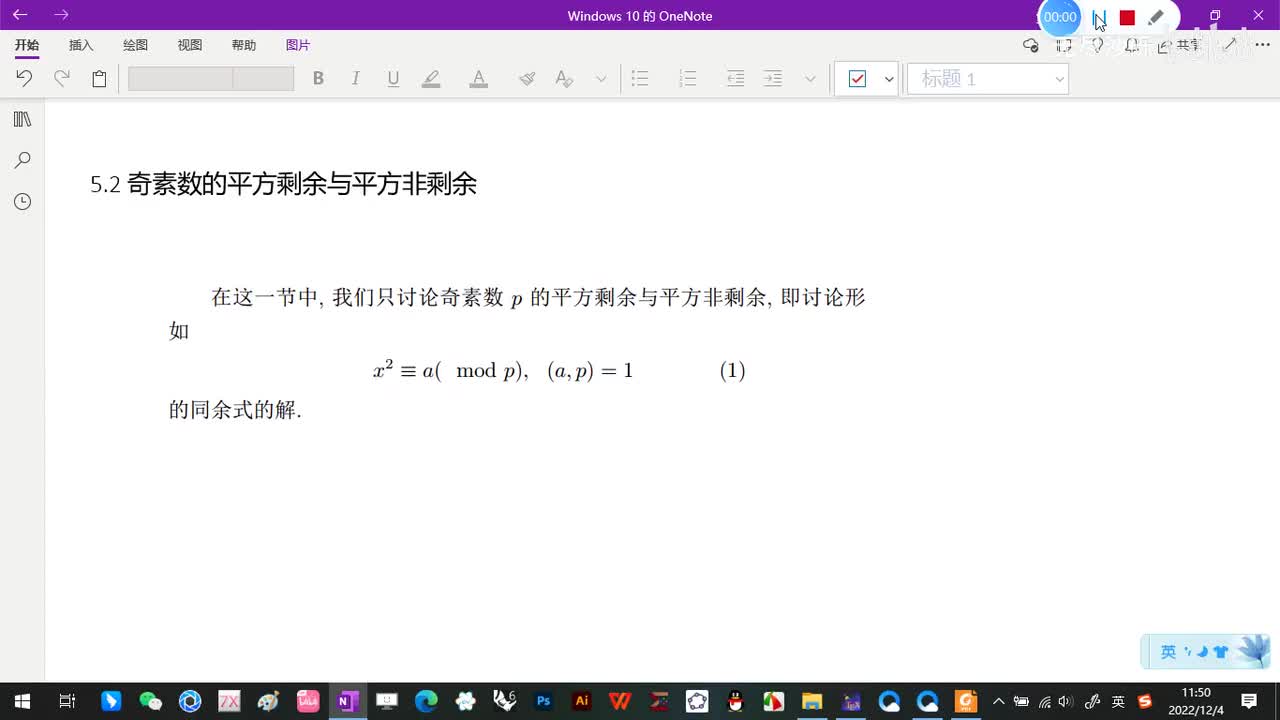This screenshot has width=1280, height=720.
Task: Switch to the 插入 tab
Action: [81, 45]
